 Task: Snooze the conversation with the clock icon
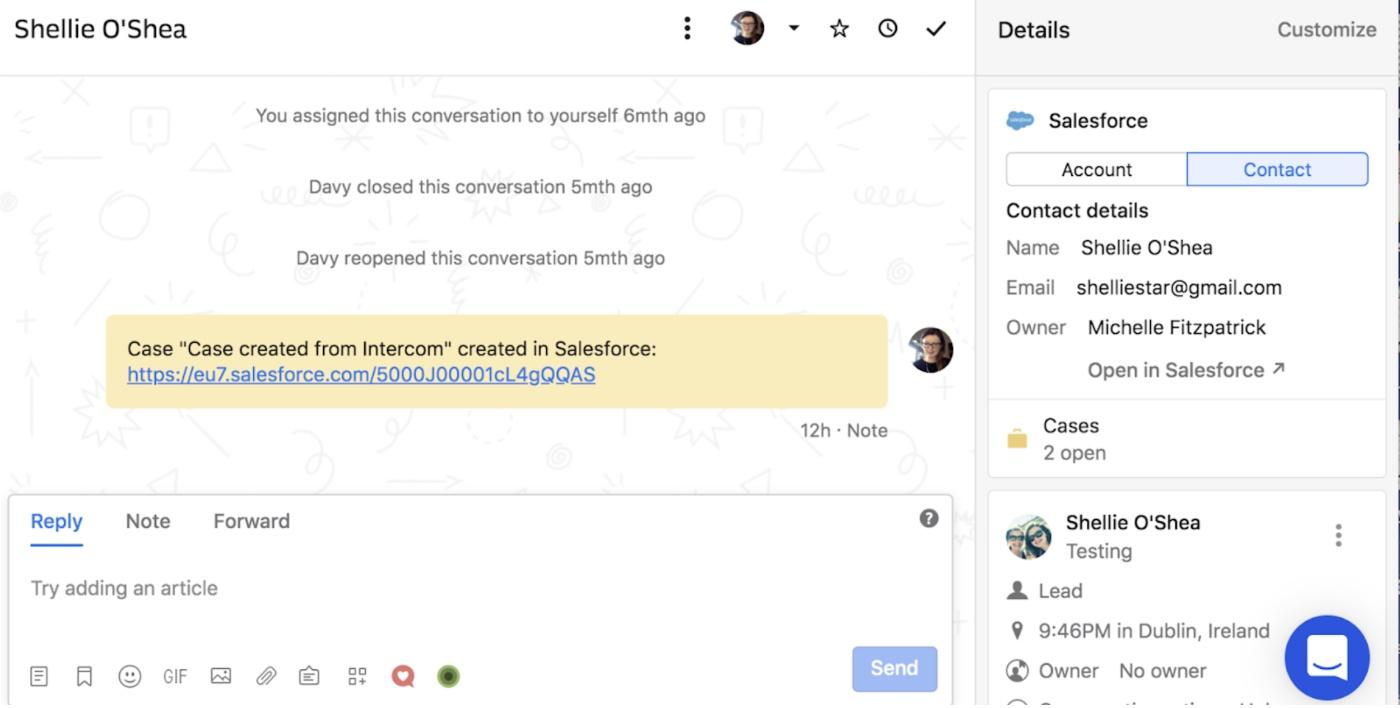888,28
